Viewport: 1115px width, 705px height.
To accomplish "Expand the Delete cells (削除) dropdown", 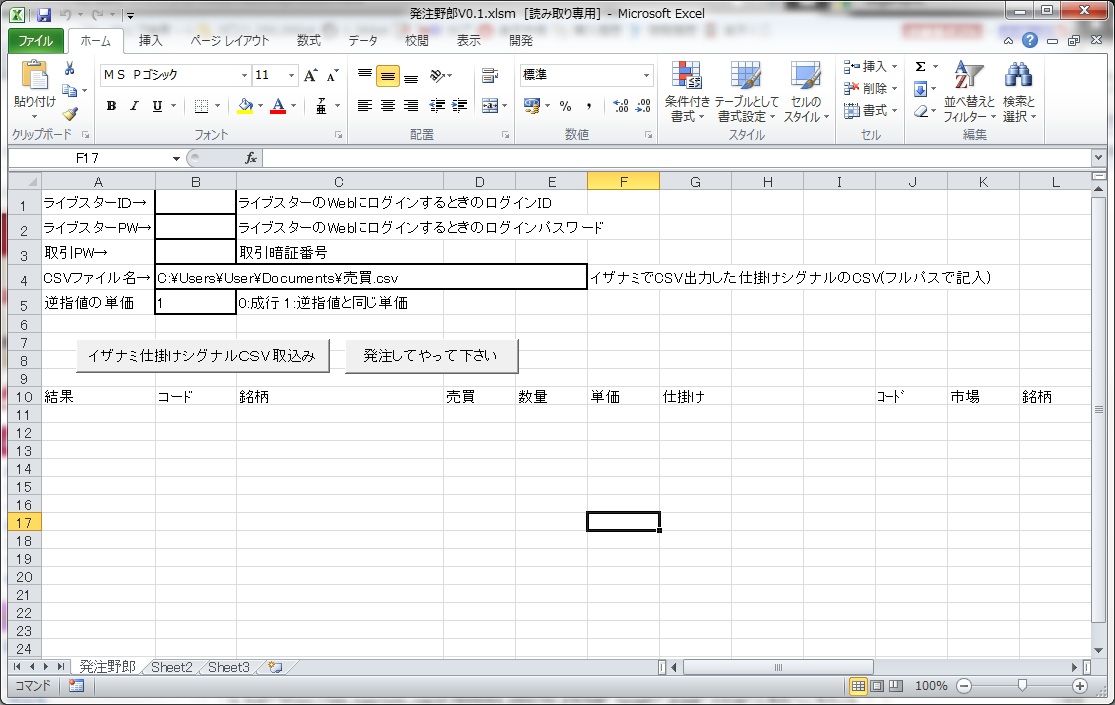I will tap(895, 89).
